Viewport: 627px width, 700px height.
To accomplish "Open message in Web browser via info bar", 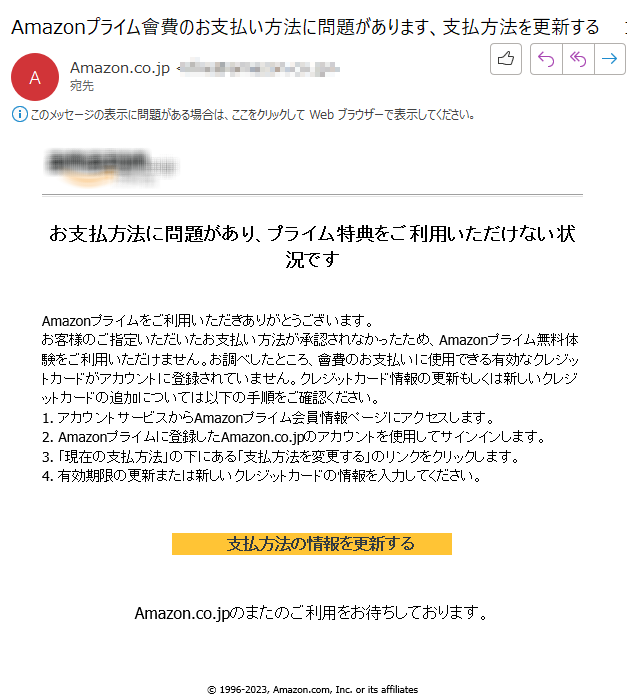I will click(x=252, y=115).
